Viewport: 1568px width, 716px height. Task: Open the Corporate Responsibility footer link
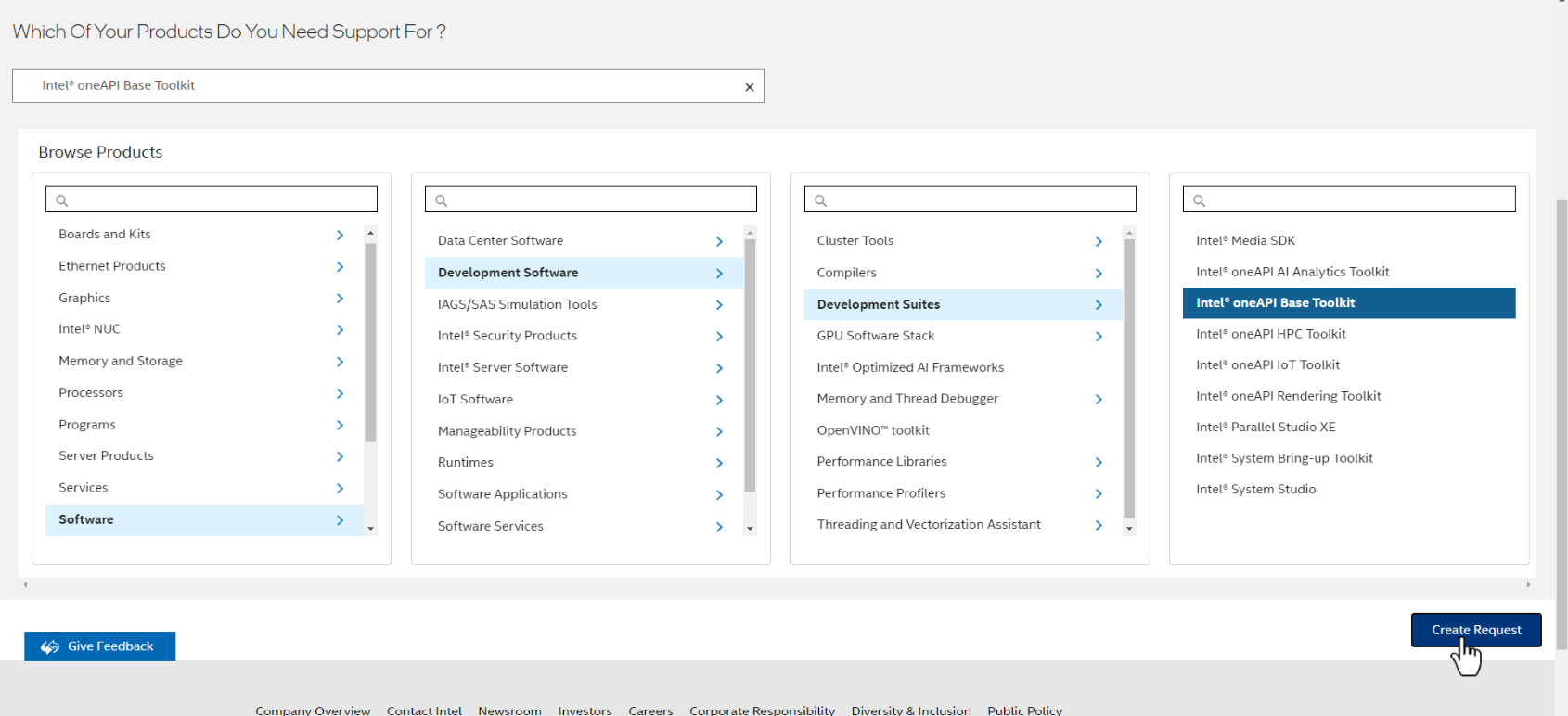[762, 710]
